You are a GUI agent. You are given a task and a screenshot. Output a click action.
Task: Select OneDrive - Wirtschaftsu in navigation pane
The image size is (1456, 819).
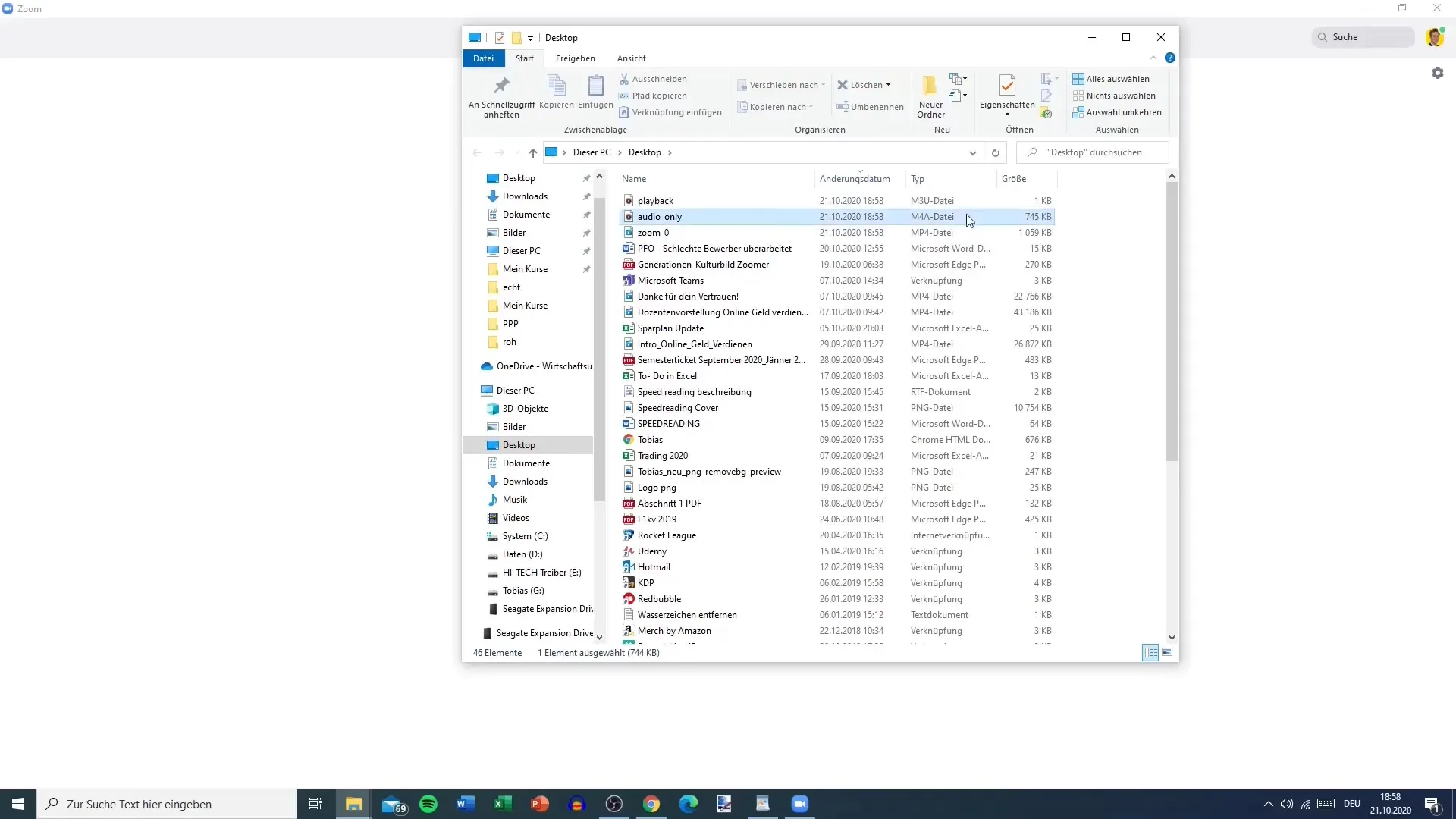(535, 366)
